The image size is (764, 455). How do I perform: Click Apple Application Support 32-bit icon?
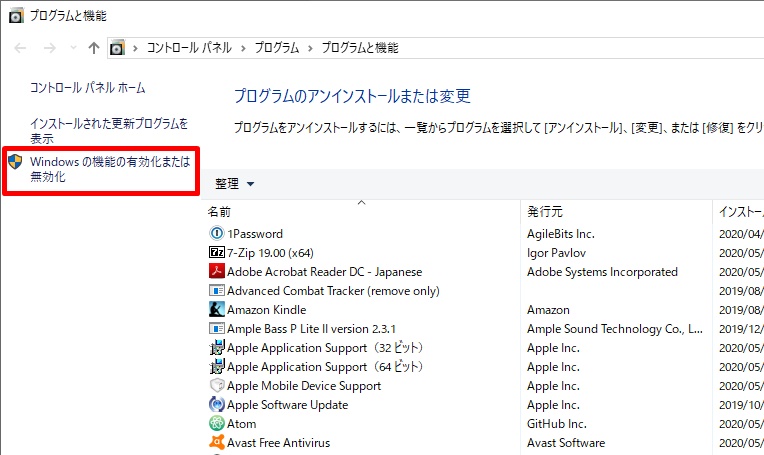coord(216,347)
